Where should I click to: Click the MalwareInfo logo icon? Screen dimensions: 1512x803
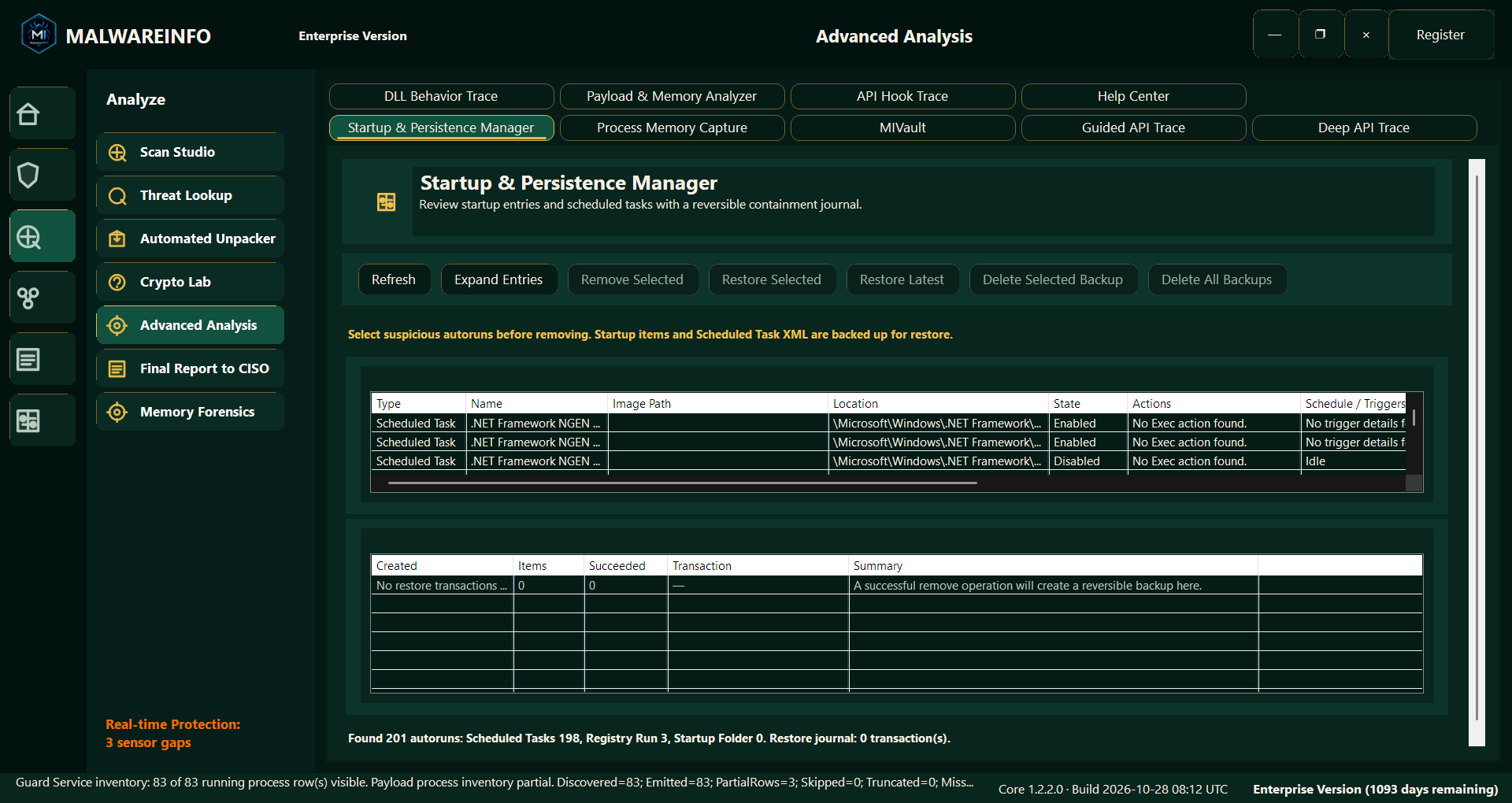click(39, 35)
